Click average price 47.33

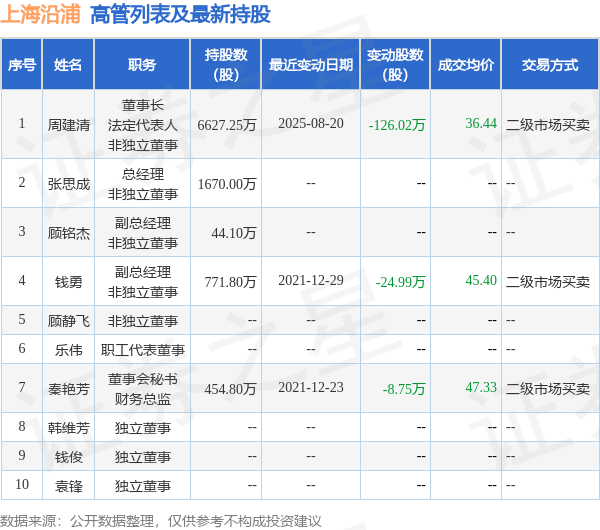481,387
